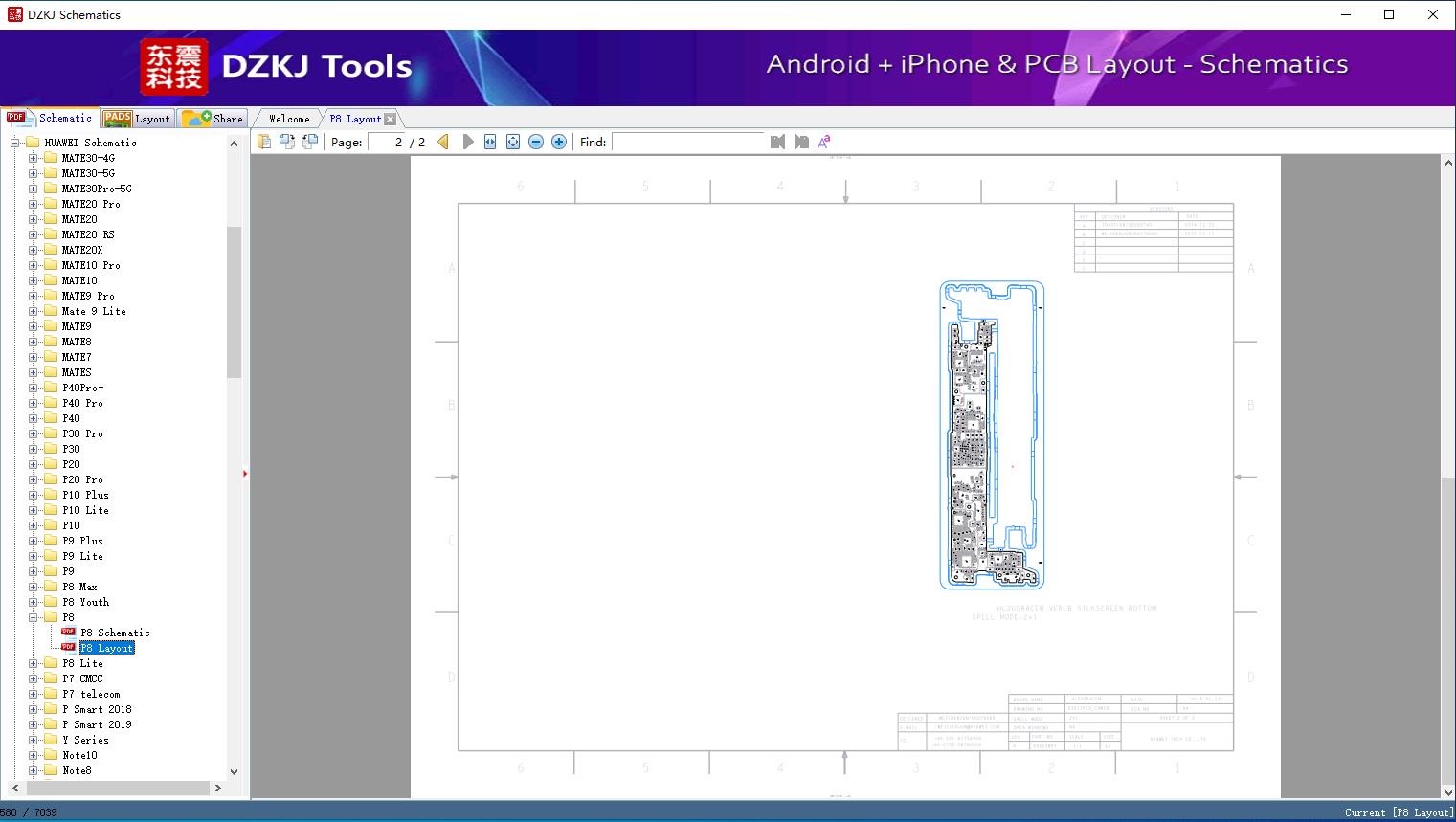The image size is (1456, 822).
Task: Select the P10 Lite folder
Action: [85, 510]
